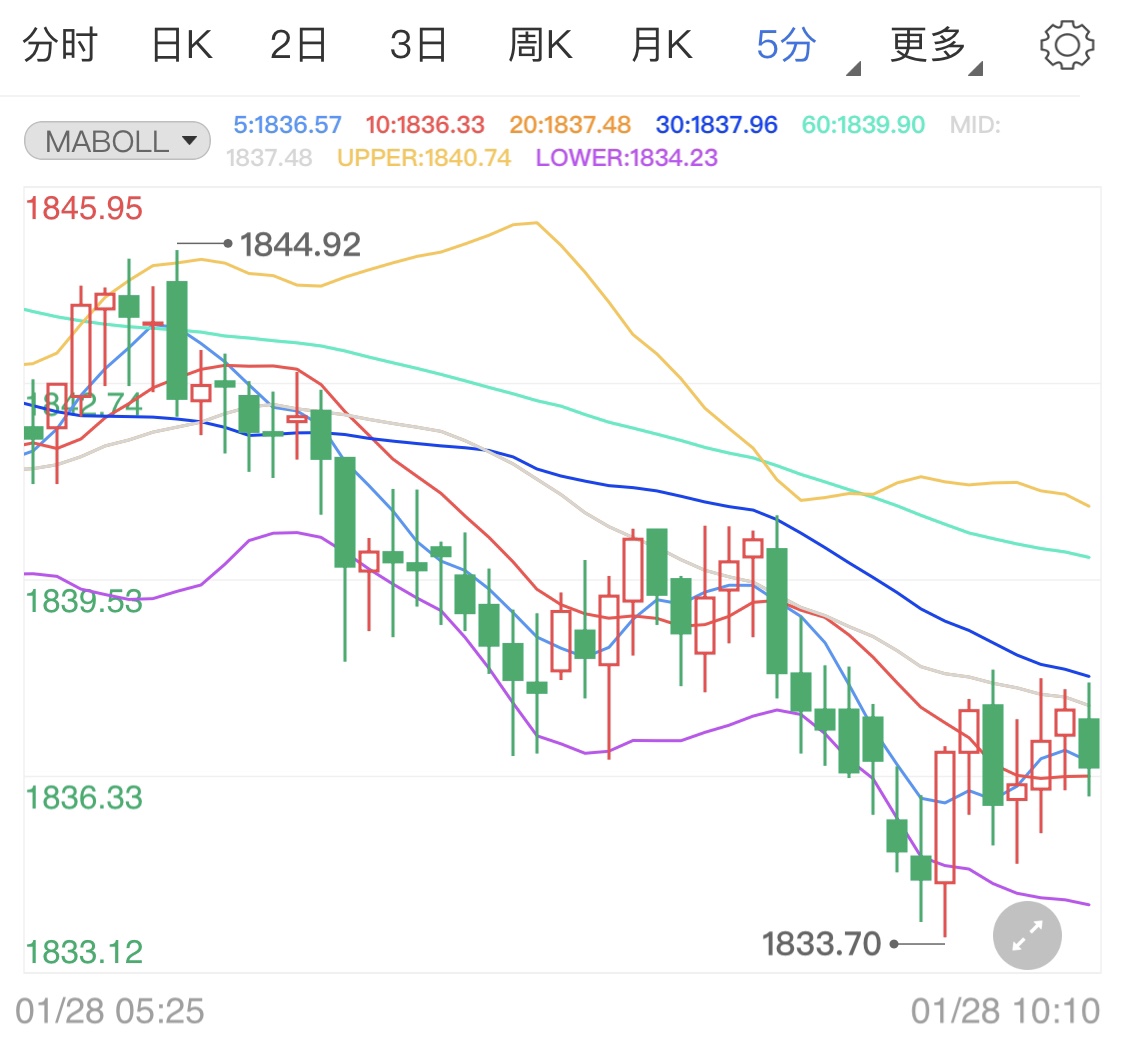
Task: Open the chart settings gear icon
Action: 1067,45
